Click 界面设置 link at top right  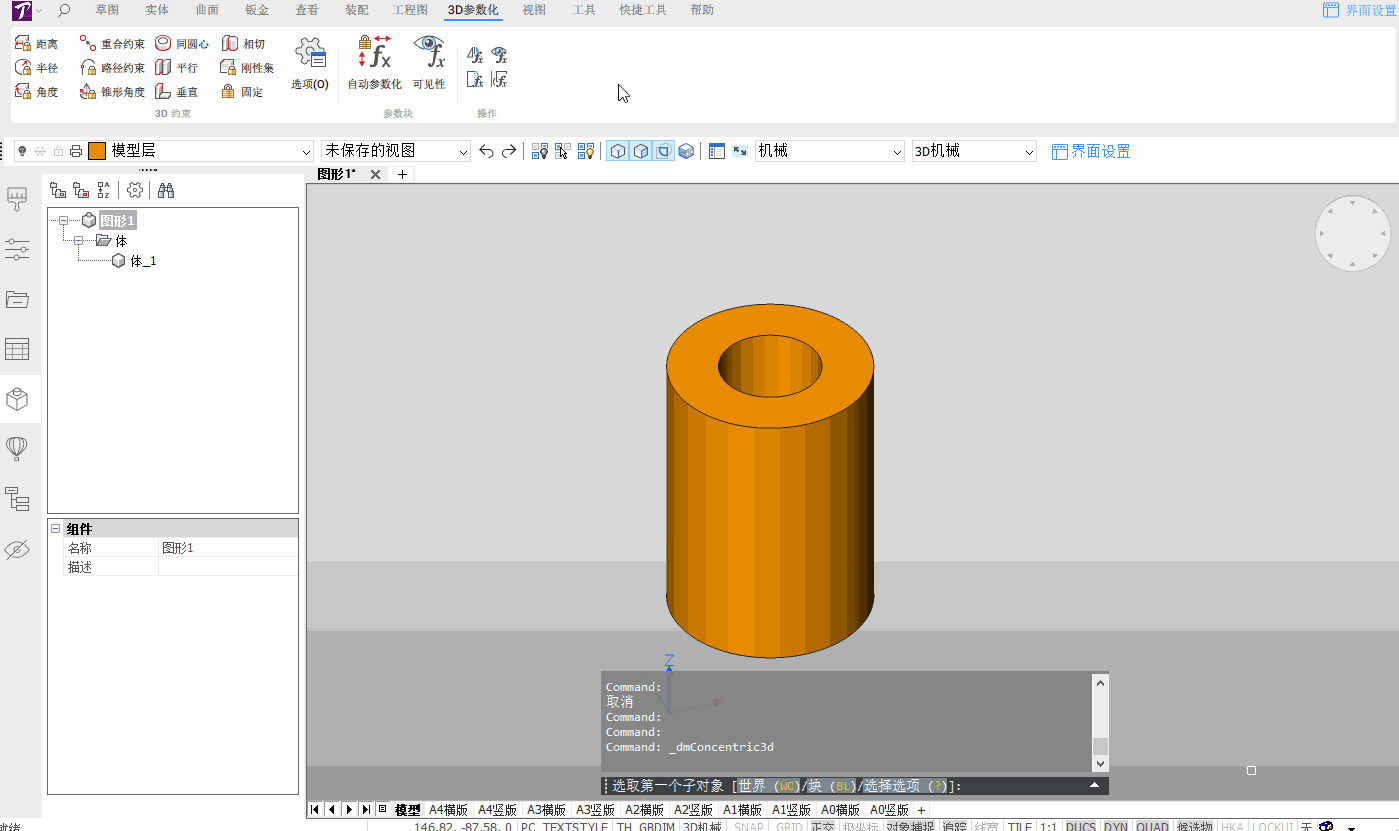1359,10
